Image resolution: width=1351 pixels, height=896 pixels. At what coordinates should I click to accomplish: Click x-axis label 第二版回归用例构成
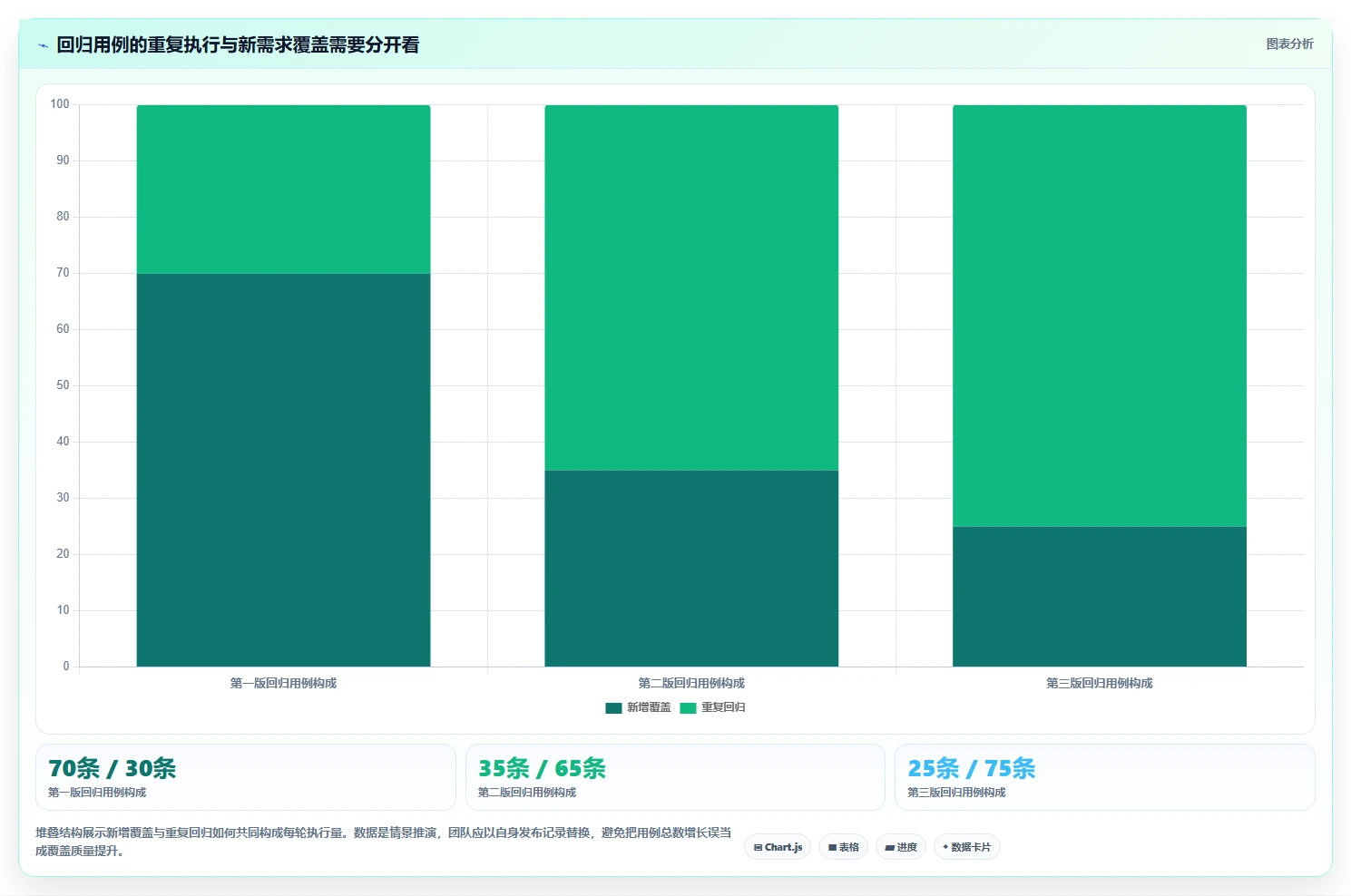click(x=691, y=683)
